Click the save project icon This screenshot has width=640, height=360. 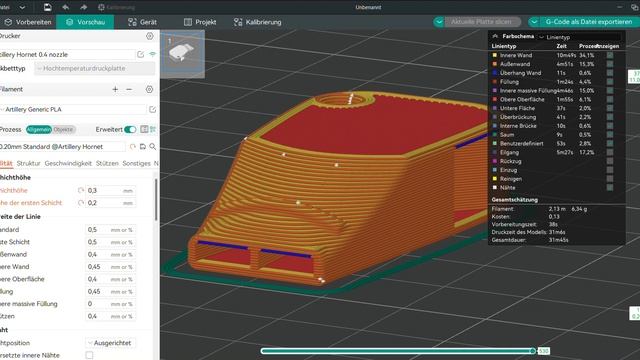tap(47, 7)
